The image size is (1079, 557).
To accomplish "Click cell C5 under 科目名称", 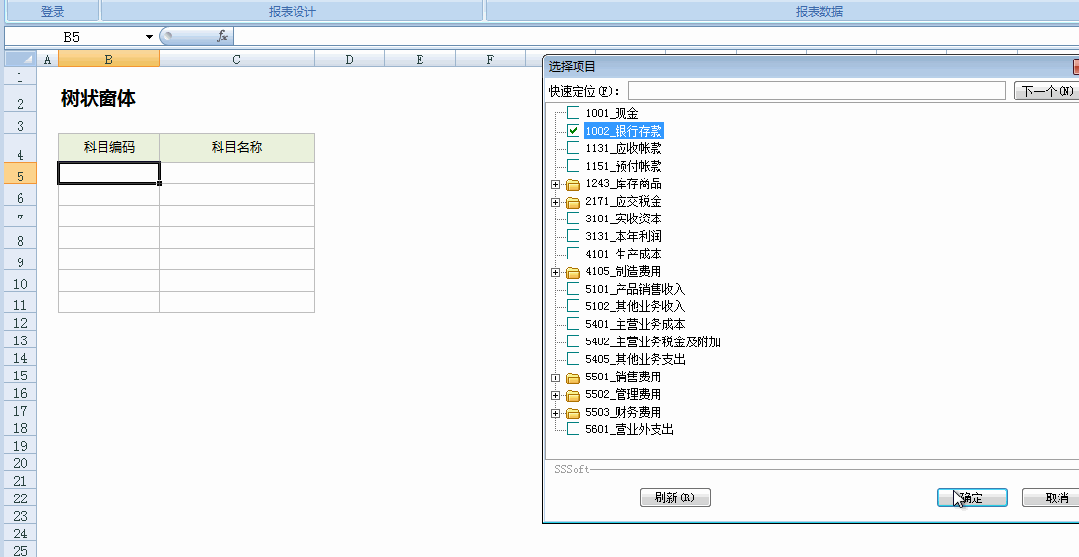I will click(237, 173).
